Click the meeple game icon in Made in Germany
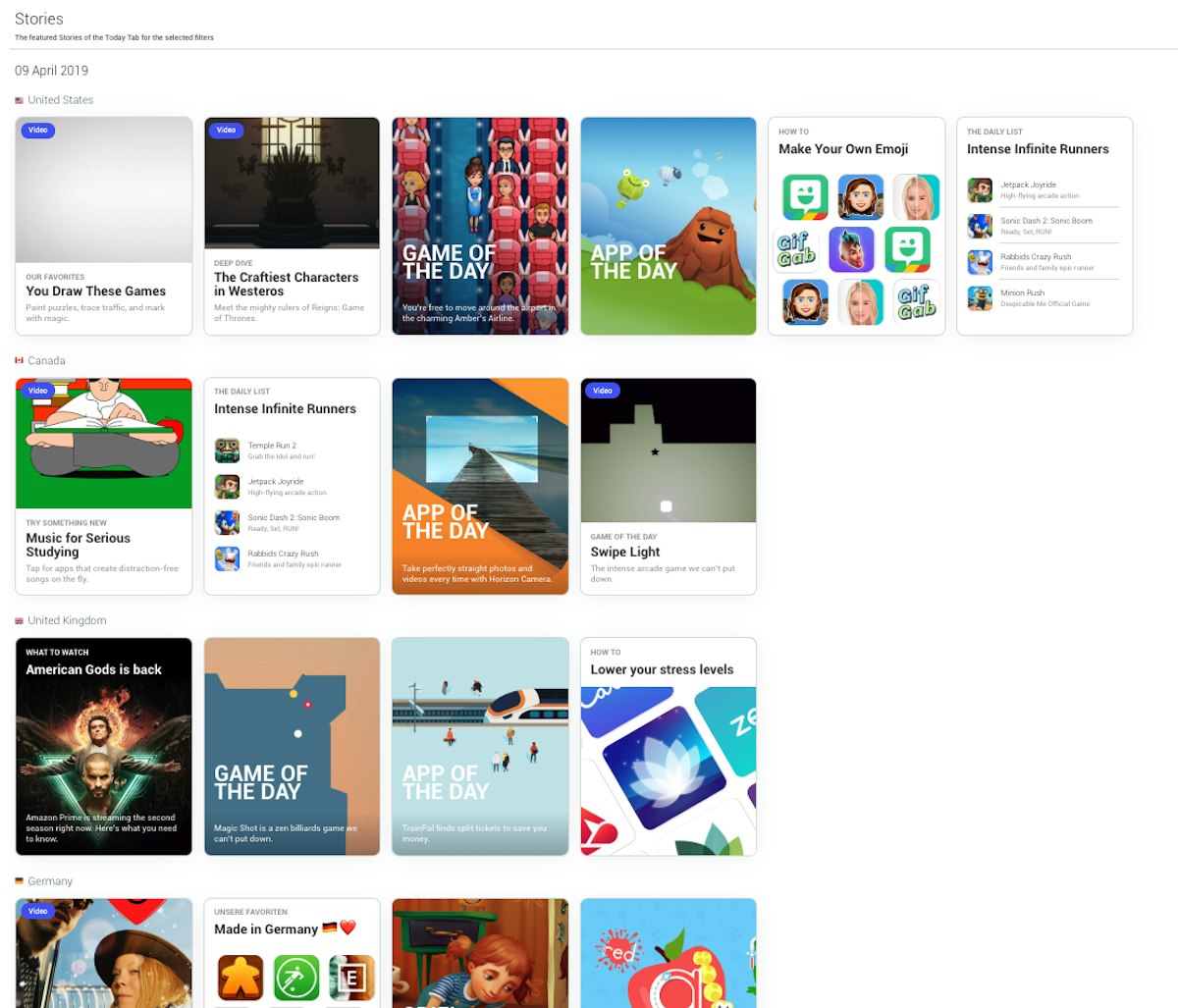This screenshot has width=1178, height=1008. coord(239,978)
